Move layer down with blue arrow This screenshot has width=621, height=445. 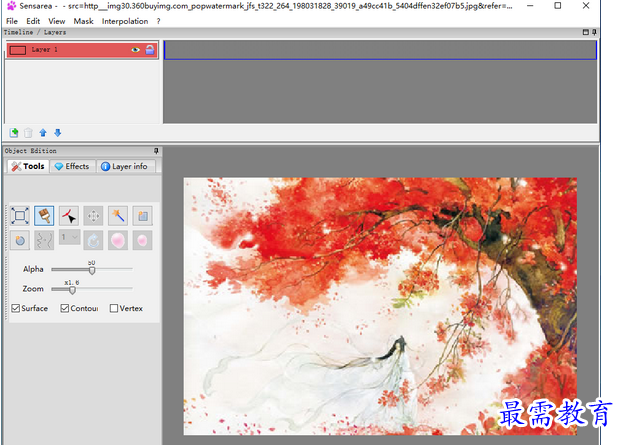58,133
